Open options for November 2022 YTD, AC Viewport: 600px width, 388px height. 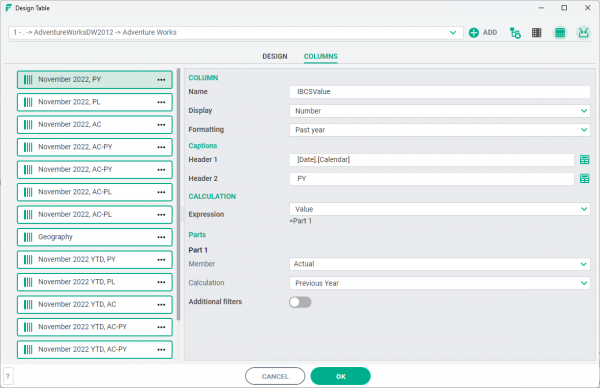[x=161, y=305]
